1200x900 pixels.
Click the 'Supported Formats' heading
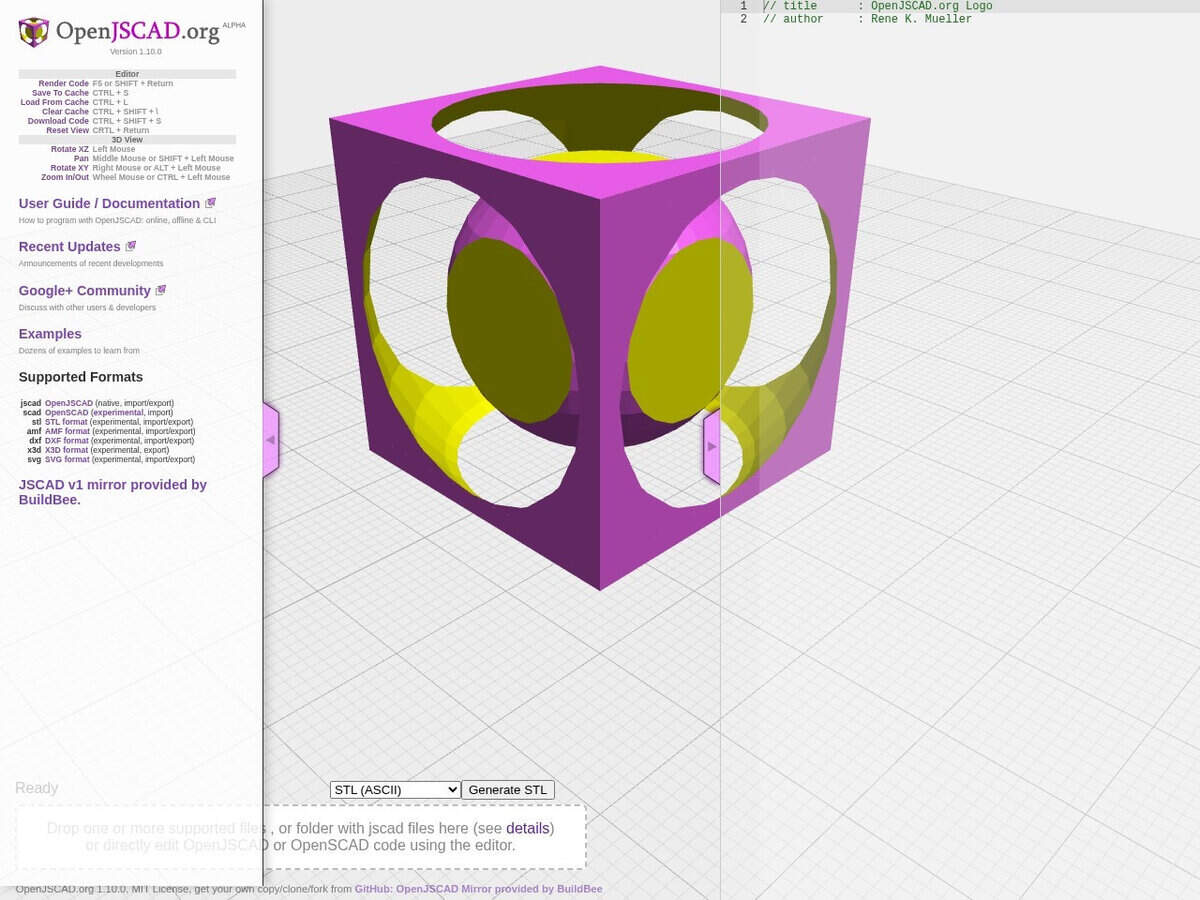pos(81,377)
